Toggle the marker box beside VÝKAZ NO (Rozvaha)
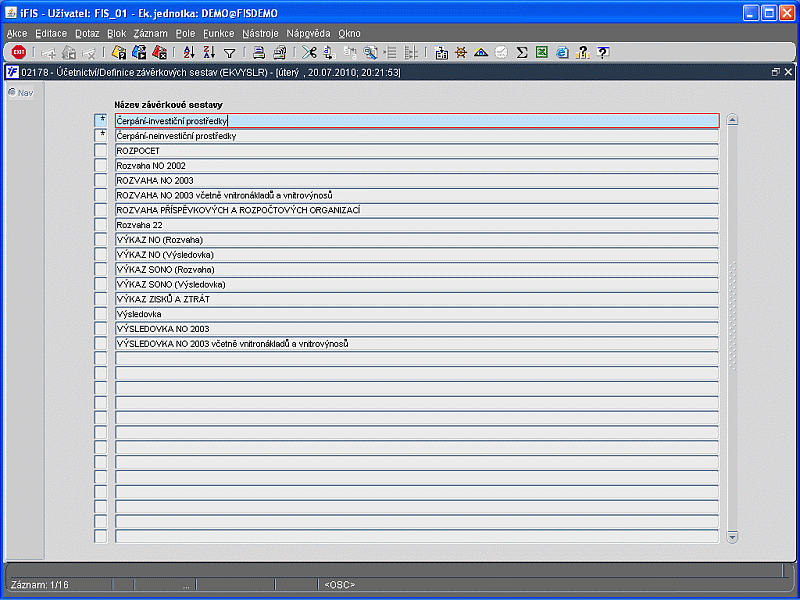Image resolution: width=800 pixels, height=600 pixels. pyautogui.click(x=101, y=239)
